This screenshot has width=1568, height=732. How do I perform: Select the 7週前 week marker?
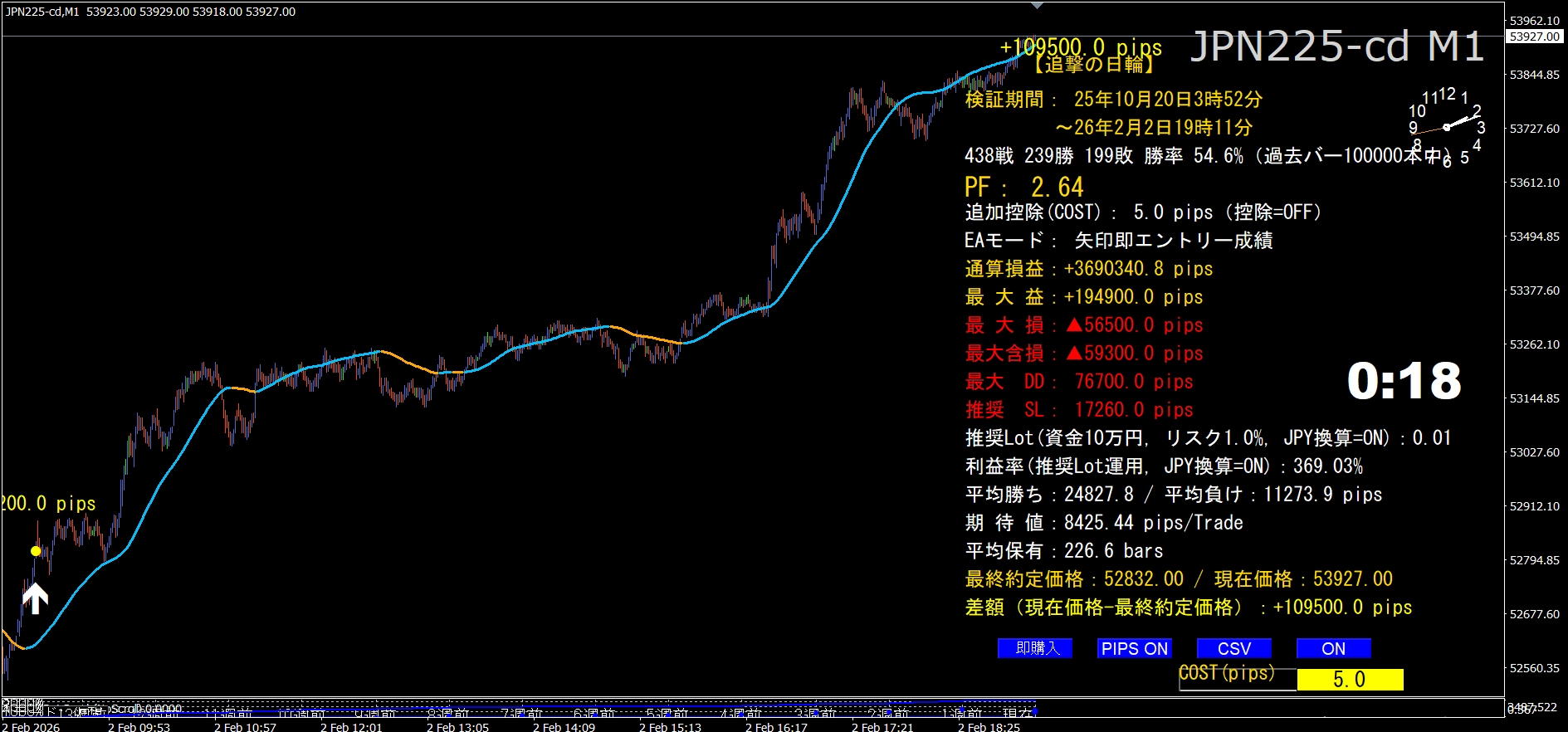click(520, 713)
